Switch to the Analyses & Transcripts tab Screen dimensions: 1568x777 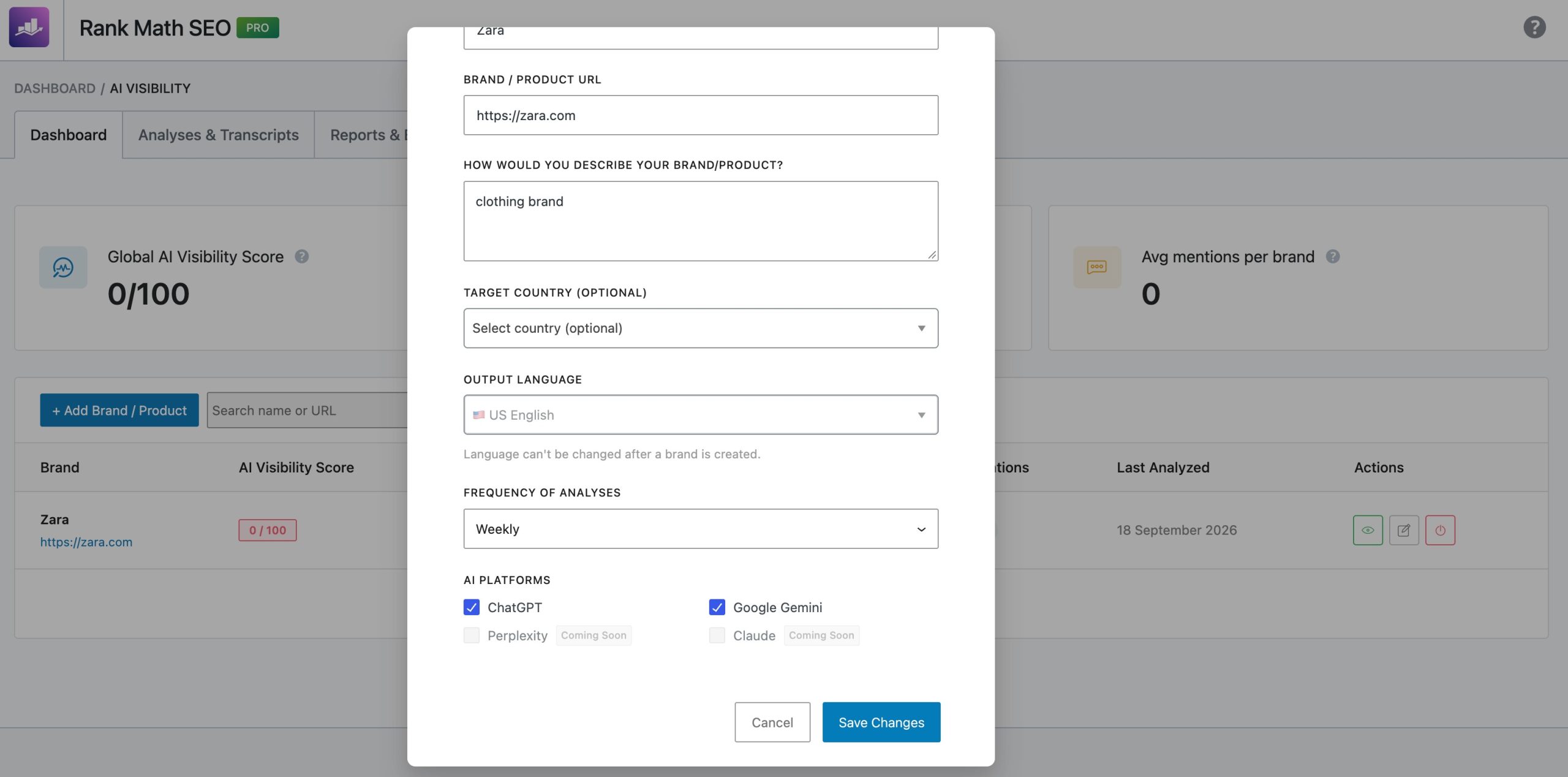tap(219, 135)
